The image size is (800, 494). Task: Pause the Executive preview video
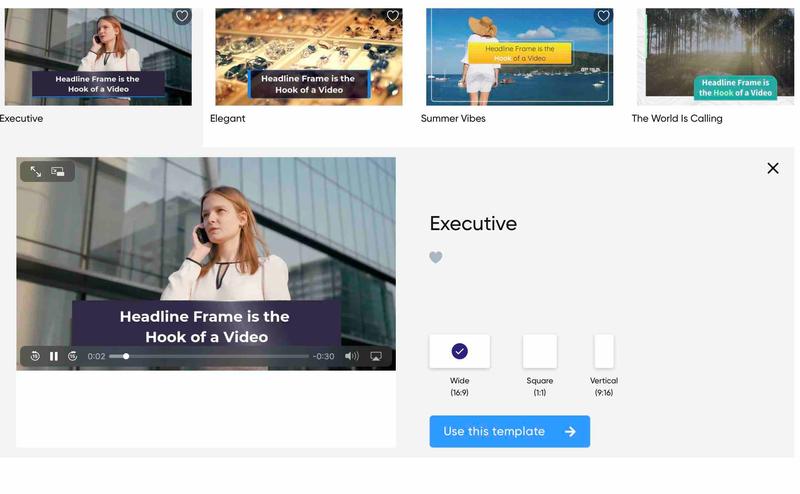pyautogui.click(x=54, y=356)
